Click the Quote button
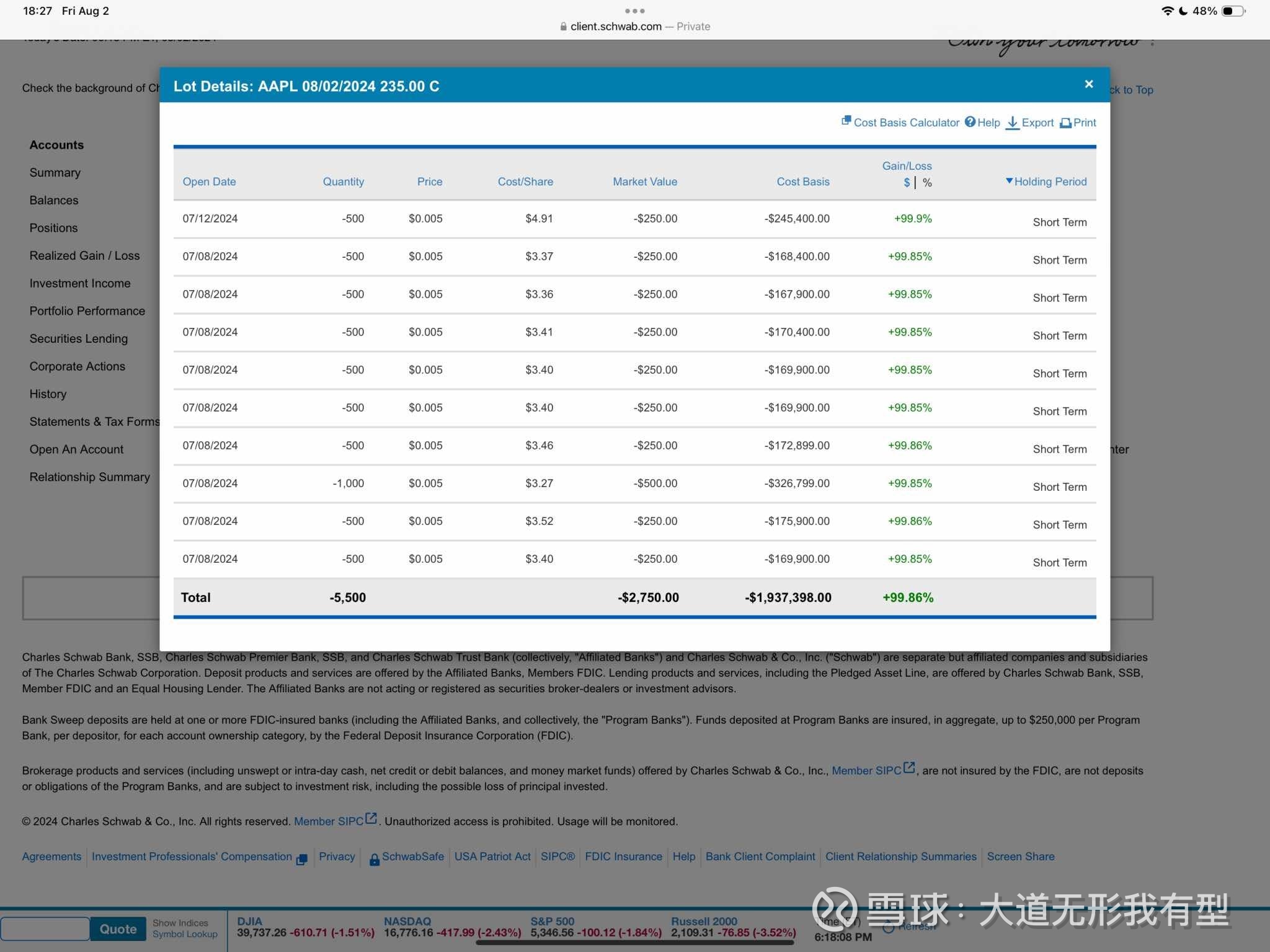This screenshot has width=1270, height=952. click(118, 929)
